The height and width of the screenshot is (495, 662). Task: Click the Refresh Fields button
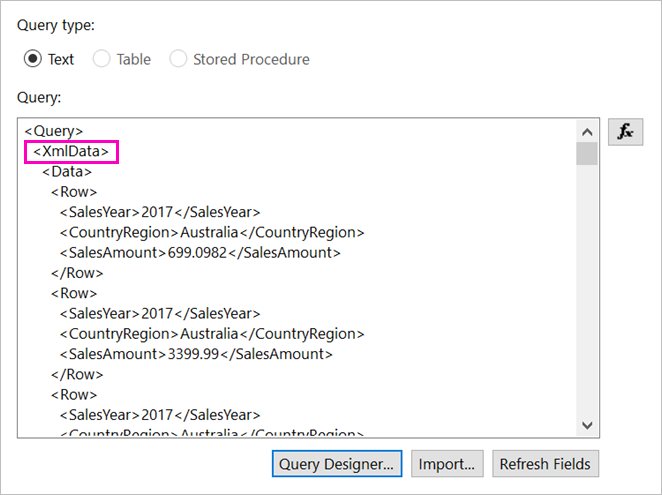(545, 464)
